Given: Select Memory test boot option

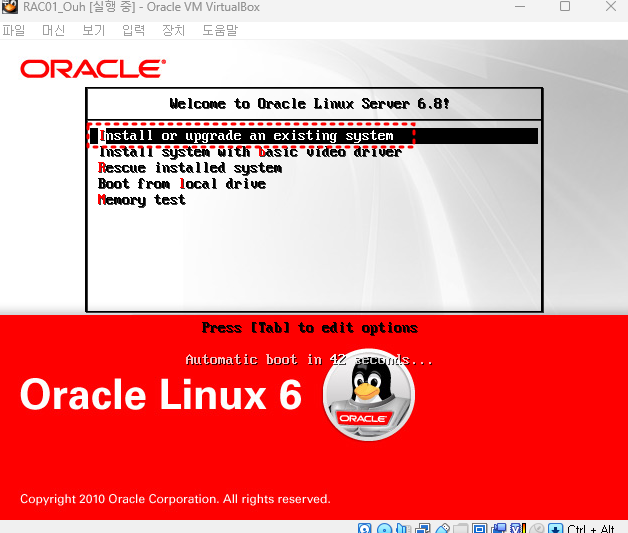Looking at the screenshot, I should (142, 200).
